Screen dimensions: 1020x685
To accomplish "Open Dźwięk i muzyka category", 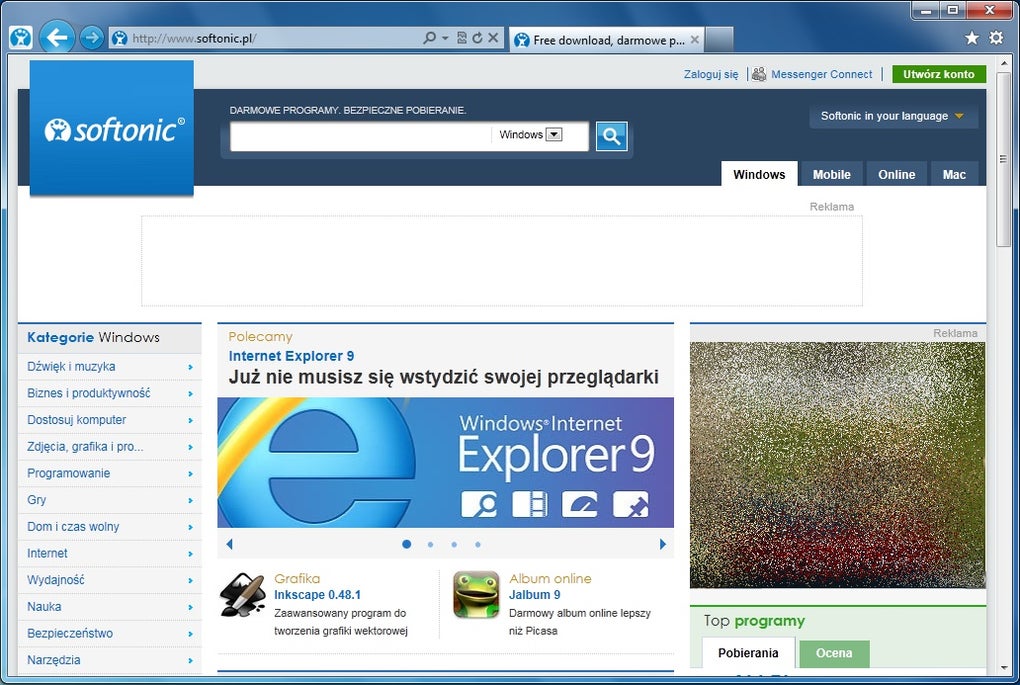I will click(x=72, y=366).
